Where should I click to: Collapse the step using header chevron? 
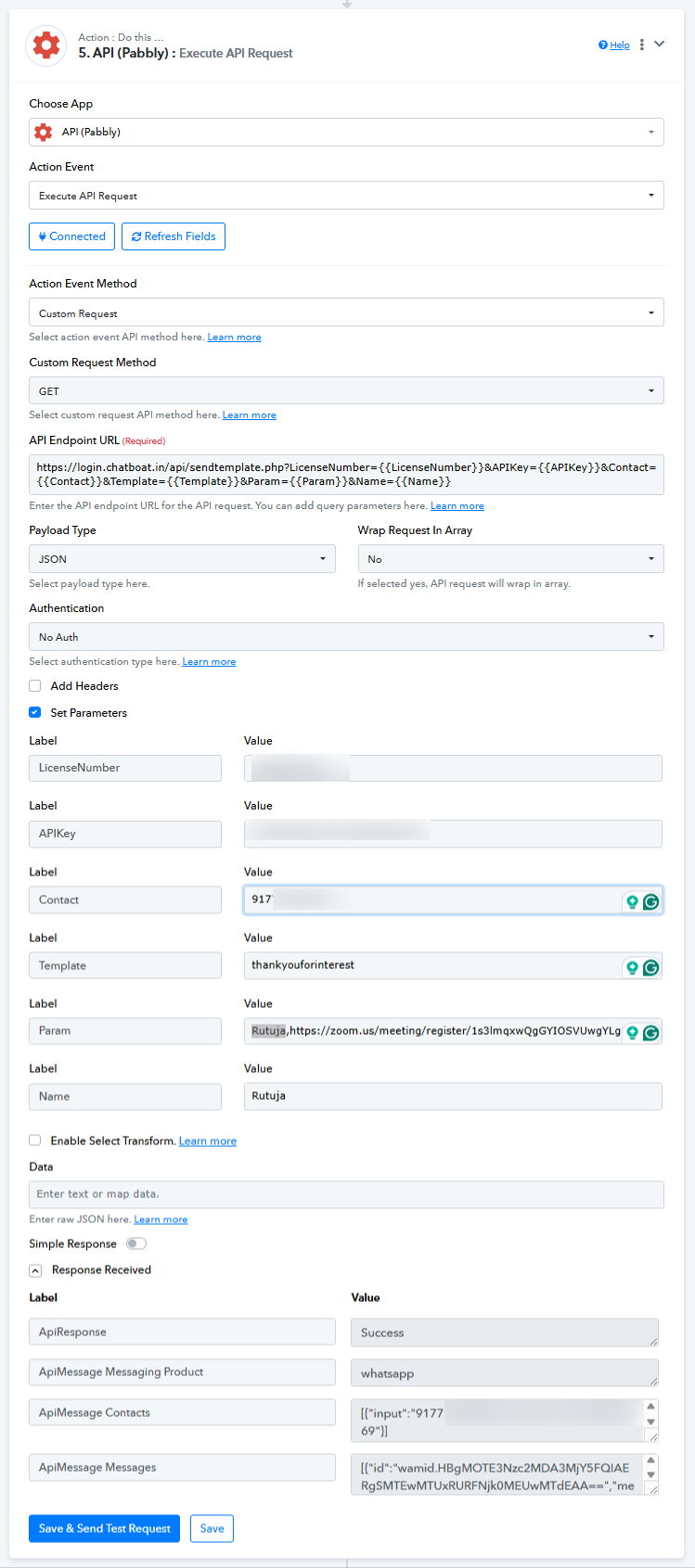click(x=660, y=44)
